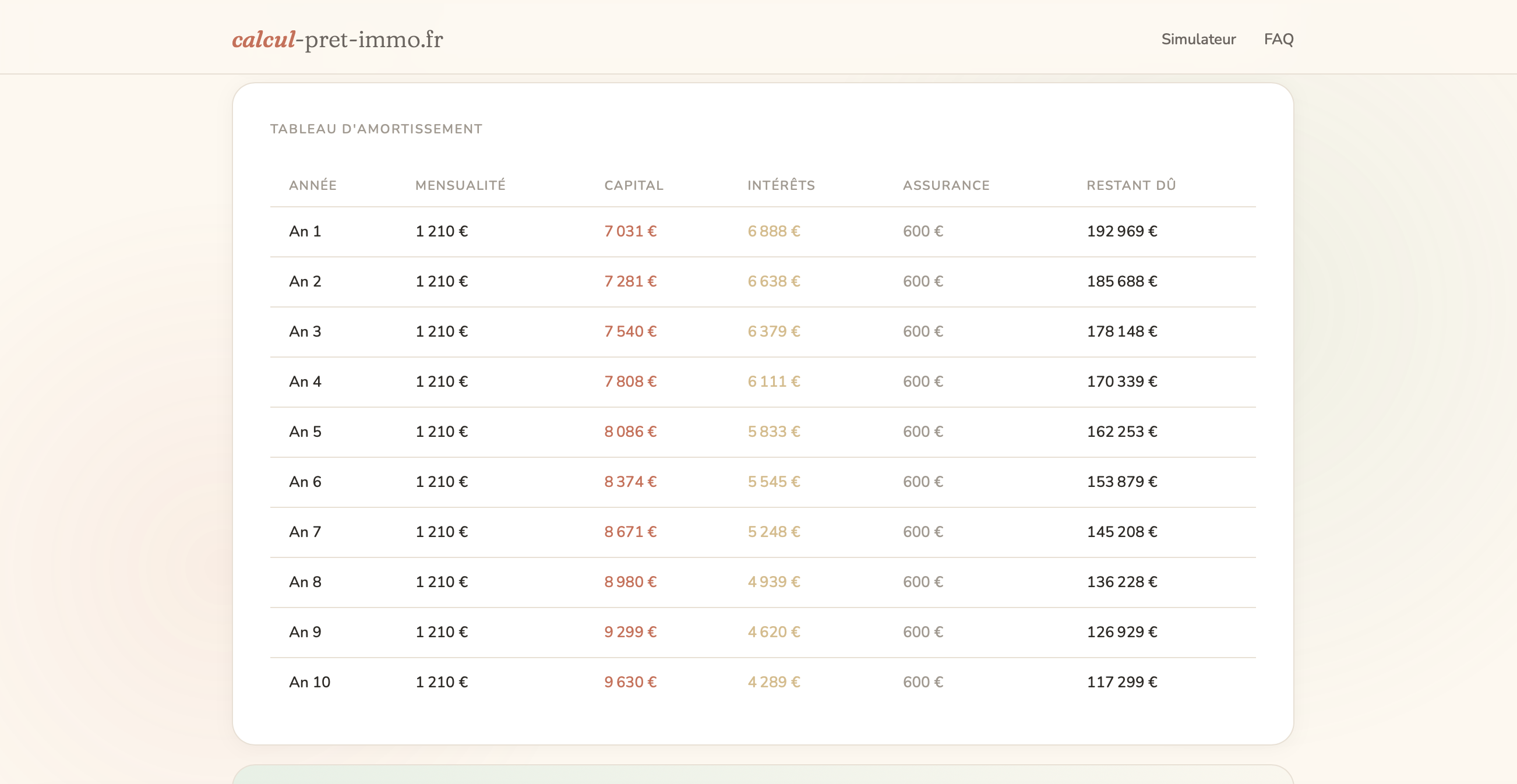Click capital value 7 540 €

point(630,331)
